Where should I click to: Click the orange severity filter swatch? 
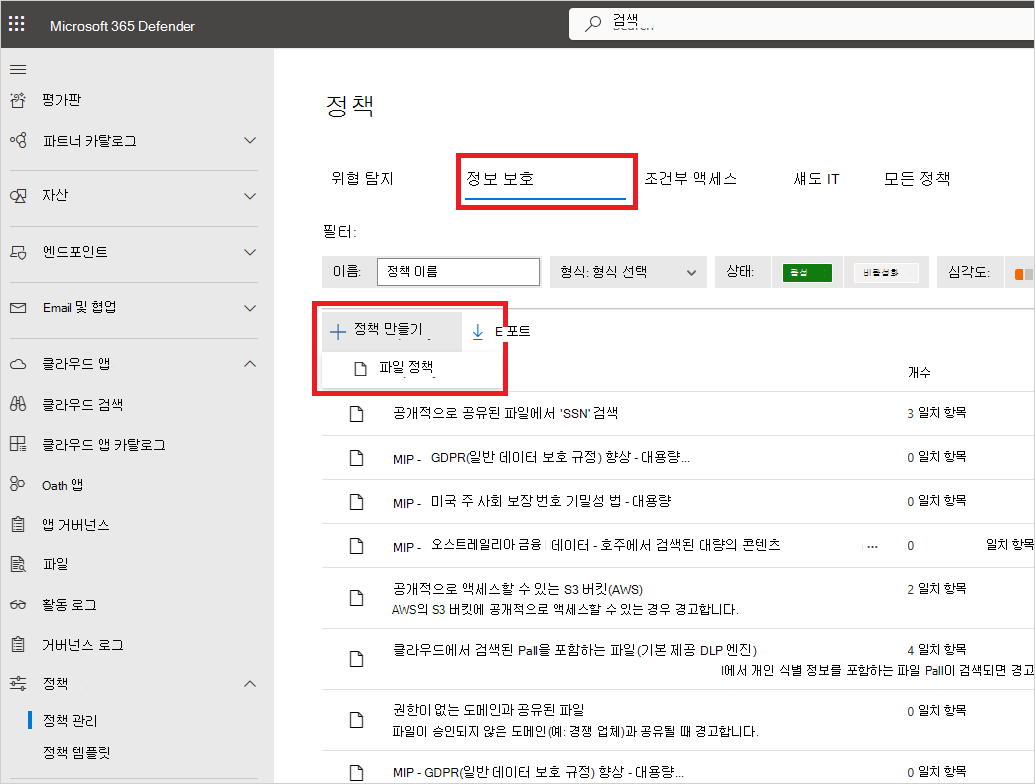point(1020,273)
